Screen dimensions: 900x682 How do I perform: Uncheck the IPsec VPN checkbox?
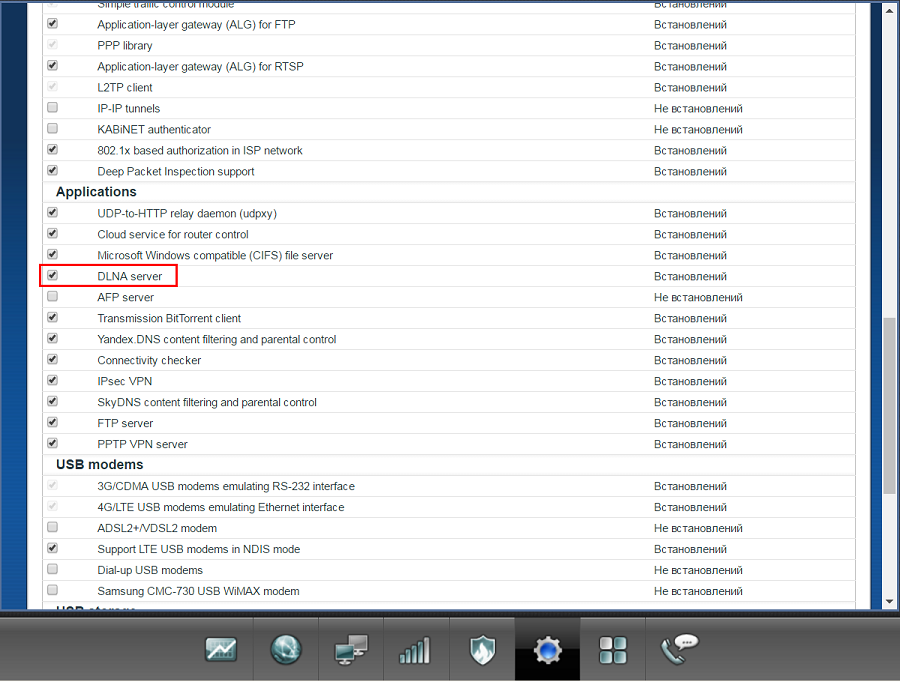[52, 381]
